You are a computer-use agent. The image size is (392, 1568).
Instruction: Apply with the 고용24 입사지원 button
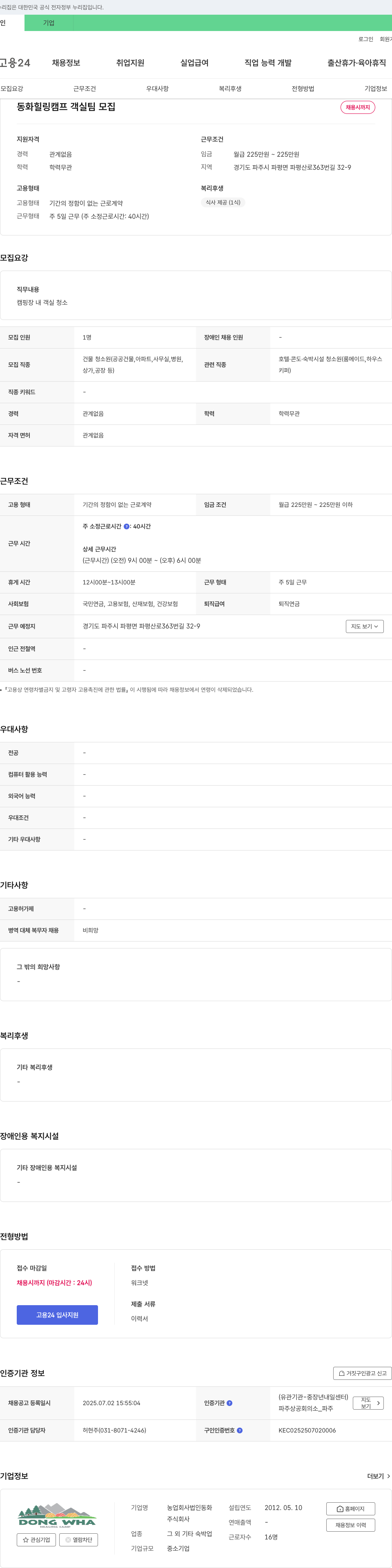[x=57, y=1315]
